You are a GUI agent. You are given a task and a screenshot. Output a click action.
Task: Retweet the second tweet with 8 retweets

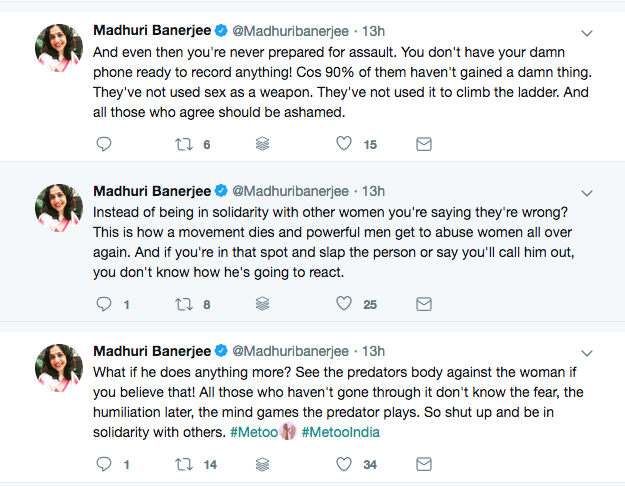(182, 304)
